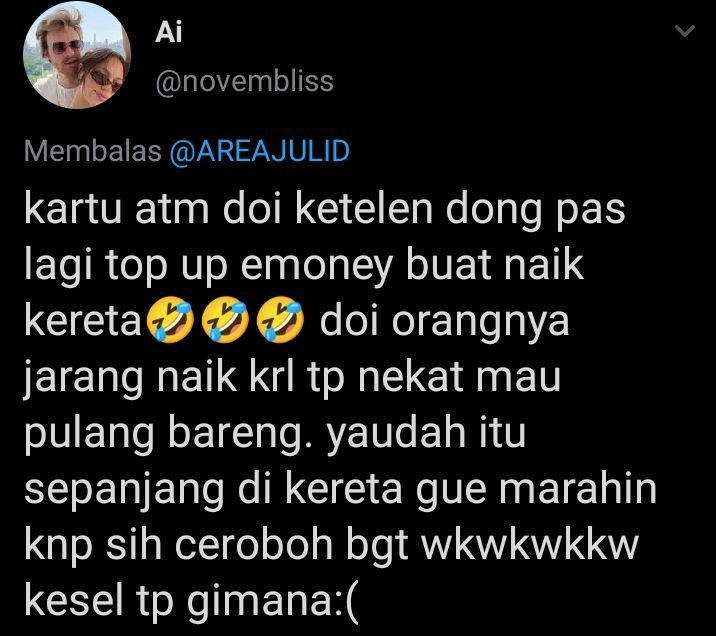This screenshot has width=716, height=636.
Task: Click the laughter text "wkwkwkkw"
Action: click(529, 546)
